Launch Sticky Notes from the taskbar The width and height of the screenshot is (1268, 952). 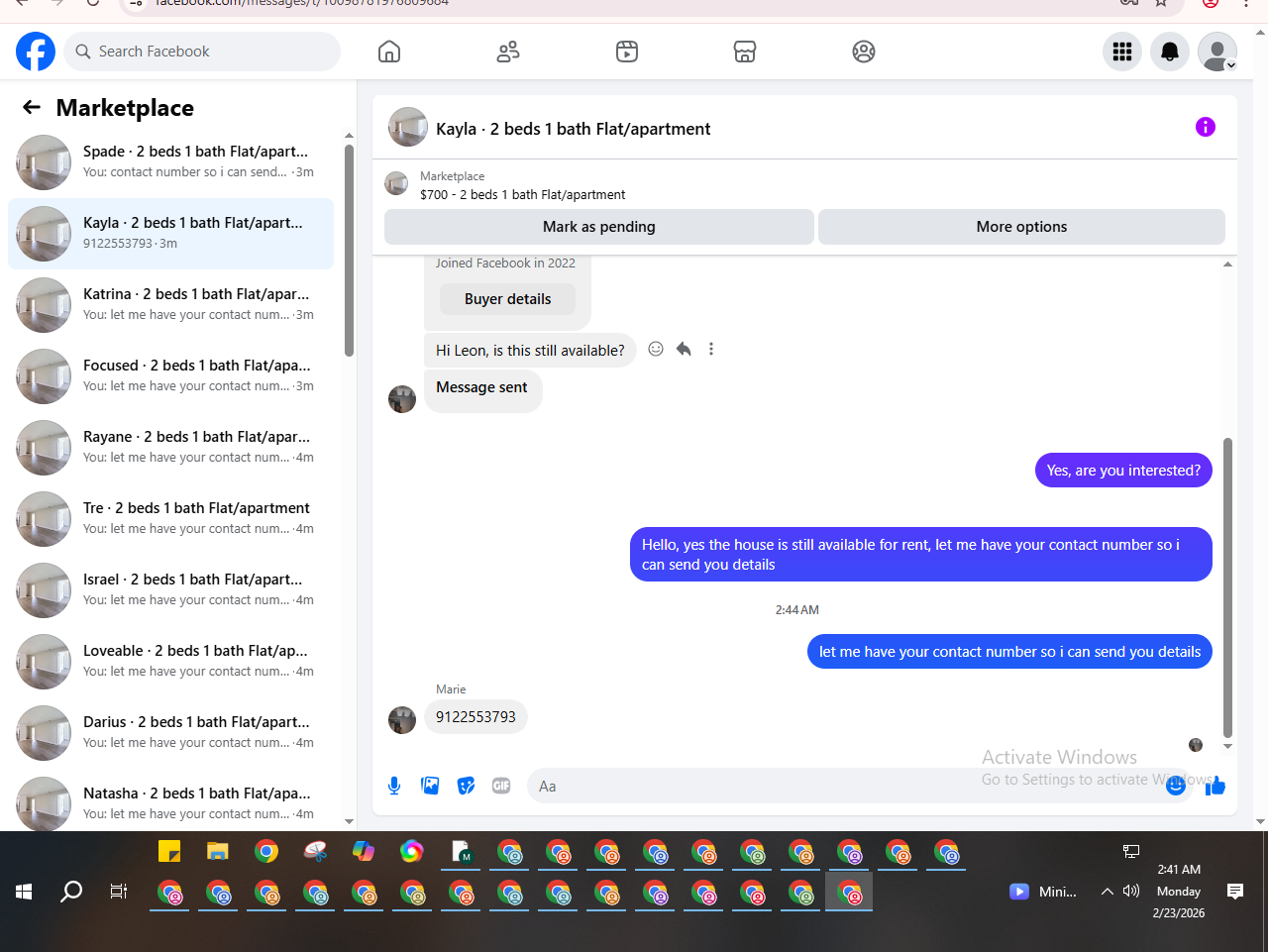[169, 851]
